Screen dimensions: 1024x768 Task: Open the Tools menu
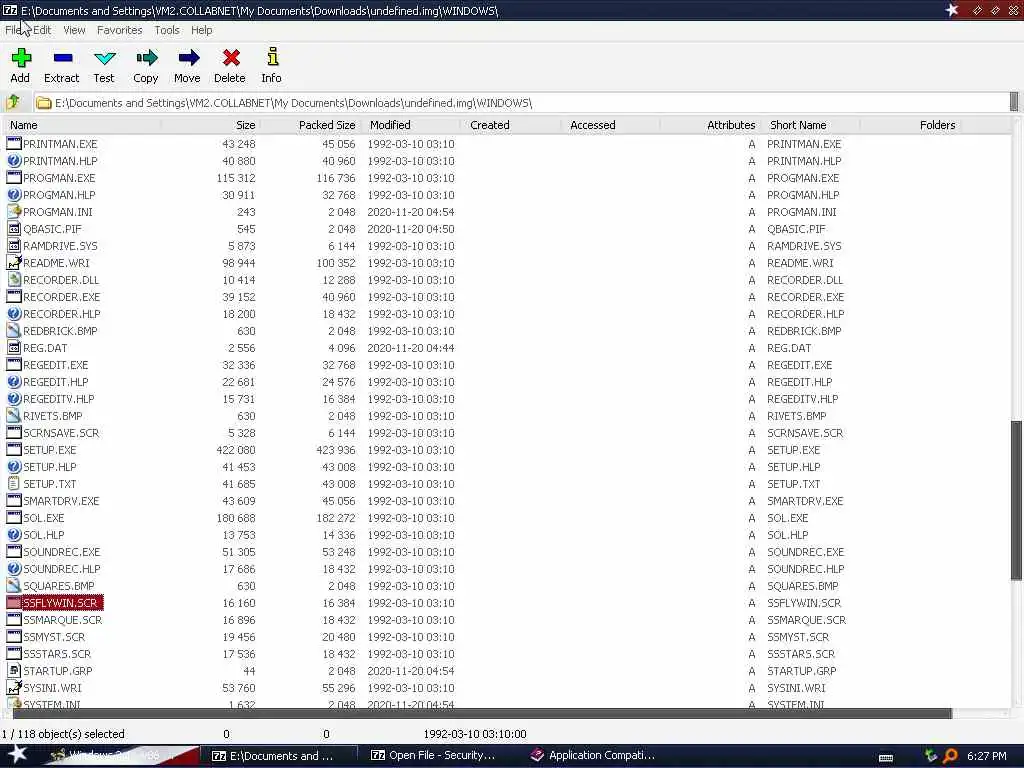(167, 30)
